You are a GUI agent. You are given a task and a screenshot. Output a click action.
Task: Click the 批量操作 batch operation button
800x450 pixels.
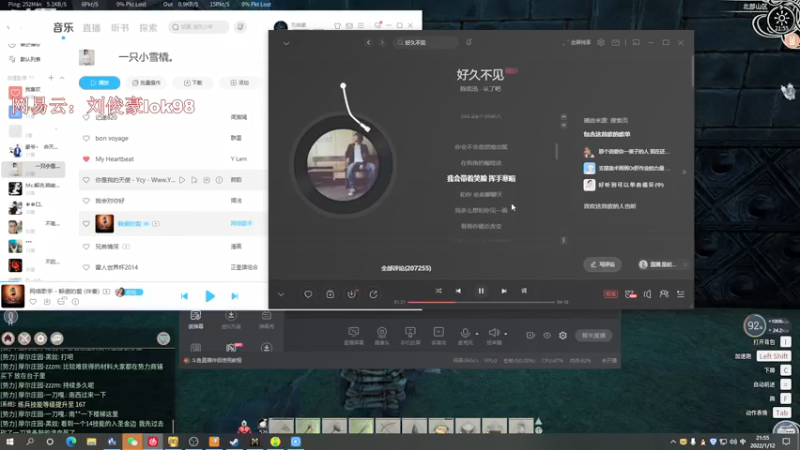pos(146,83)
